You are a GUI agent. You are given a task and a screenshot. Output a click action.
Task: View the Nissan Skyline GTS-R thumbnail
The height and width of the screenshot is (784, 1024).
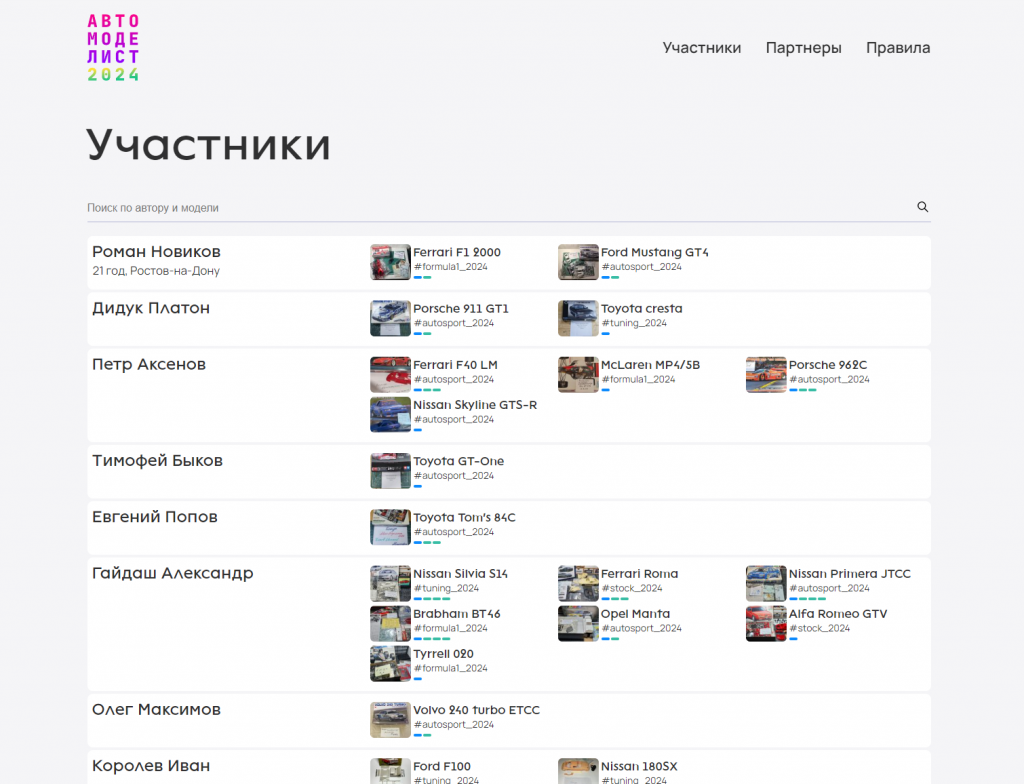click(x=390, y=414)
